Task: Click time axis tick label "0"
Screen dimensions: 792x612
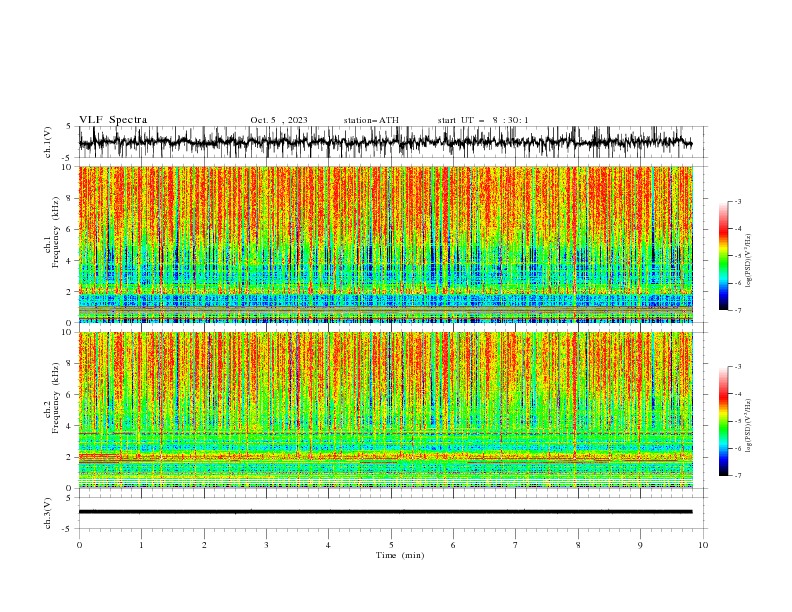Action: point(79,545)
